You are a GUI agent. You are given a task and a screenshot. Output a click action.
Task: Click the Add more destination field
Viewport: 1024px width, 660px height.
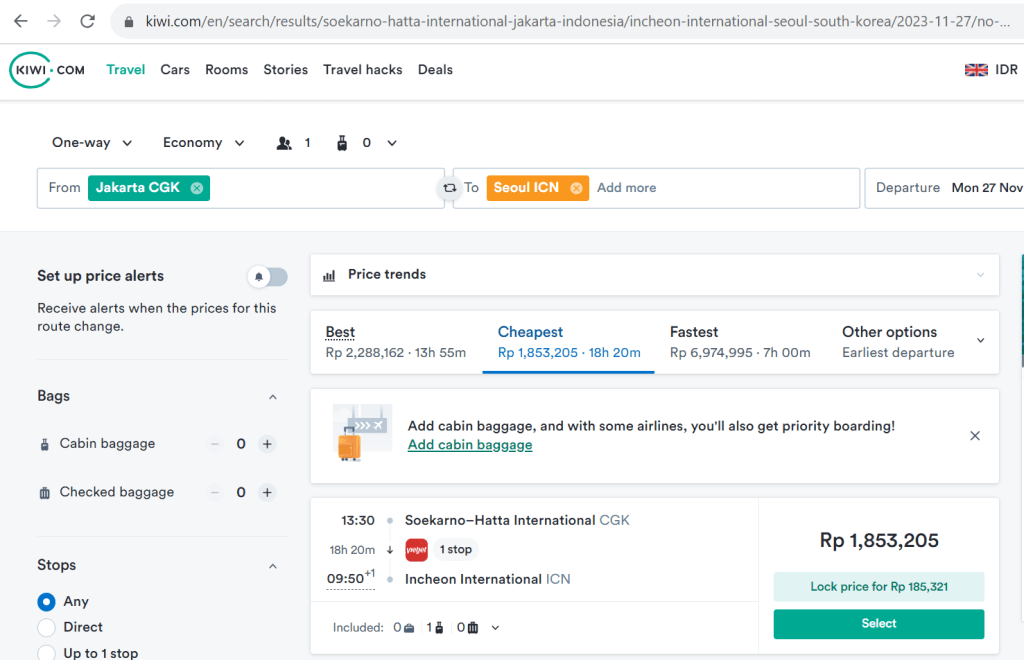(x=627, y=188)
